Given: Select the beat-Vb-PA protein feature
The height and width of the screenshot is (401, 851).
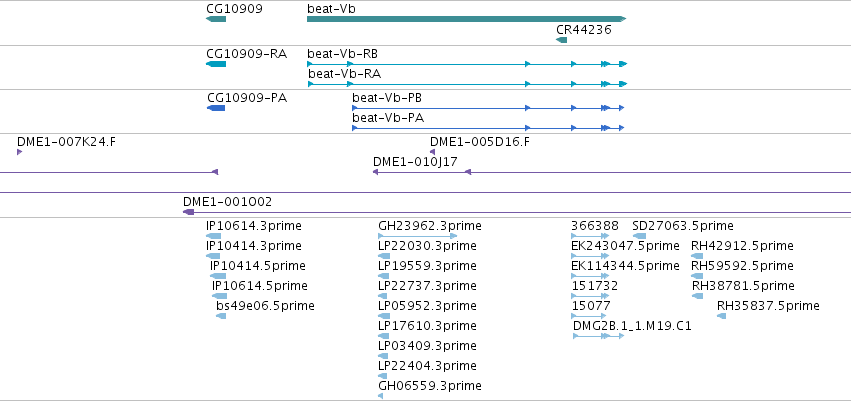Looking at the screenshot, I should 488,128.
